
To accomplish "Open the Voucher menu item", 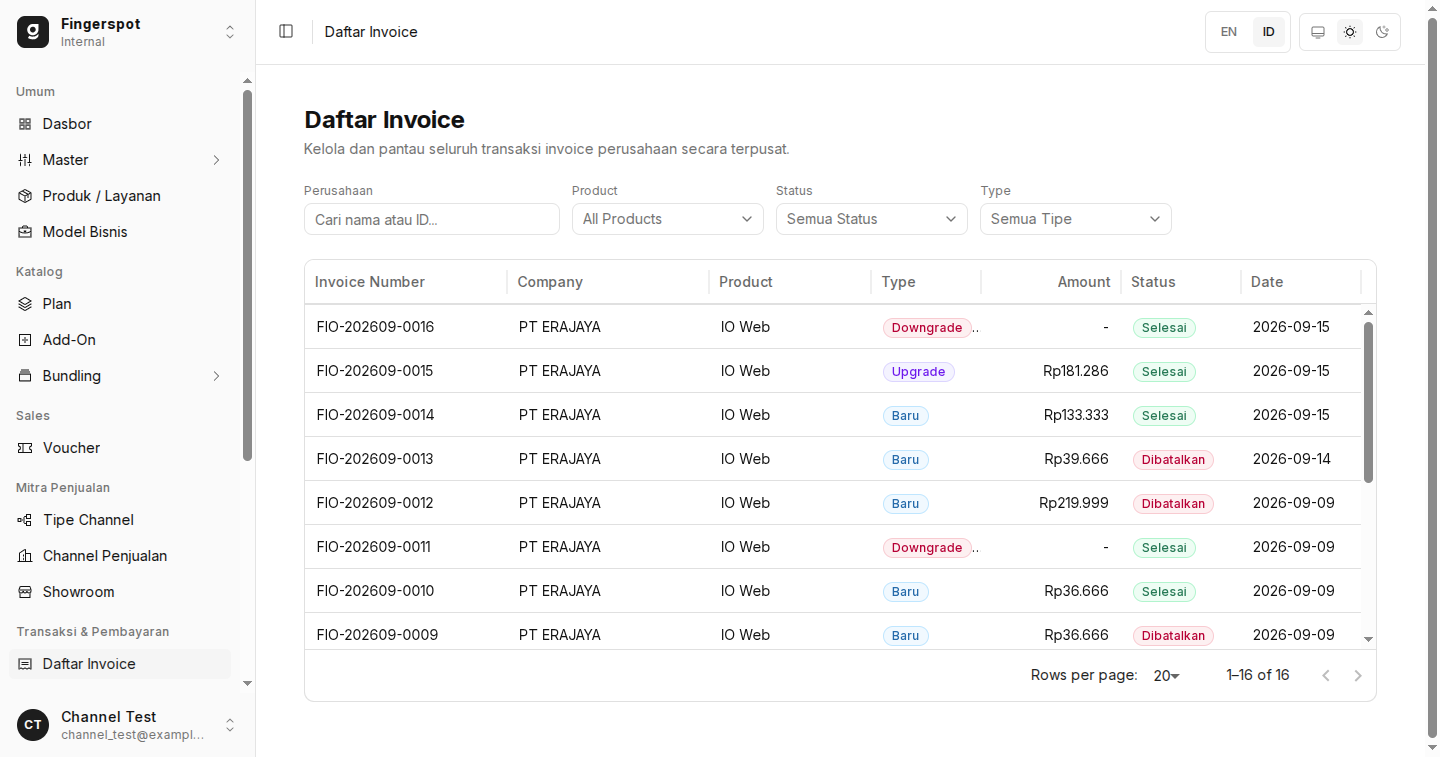I will coord(120,448).
